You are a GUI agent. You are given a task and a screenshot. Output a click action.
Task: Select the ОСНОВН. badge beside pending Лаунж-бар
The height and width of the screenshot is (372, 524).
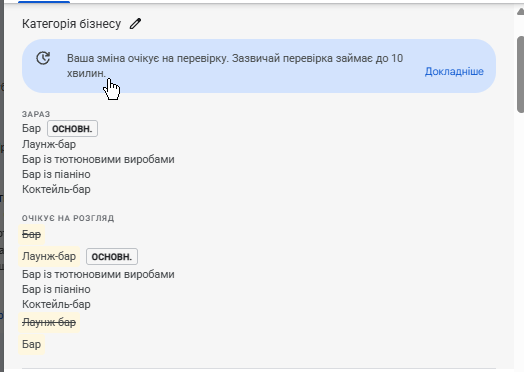click(112, 257)
